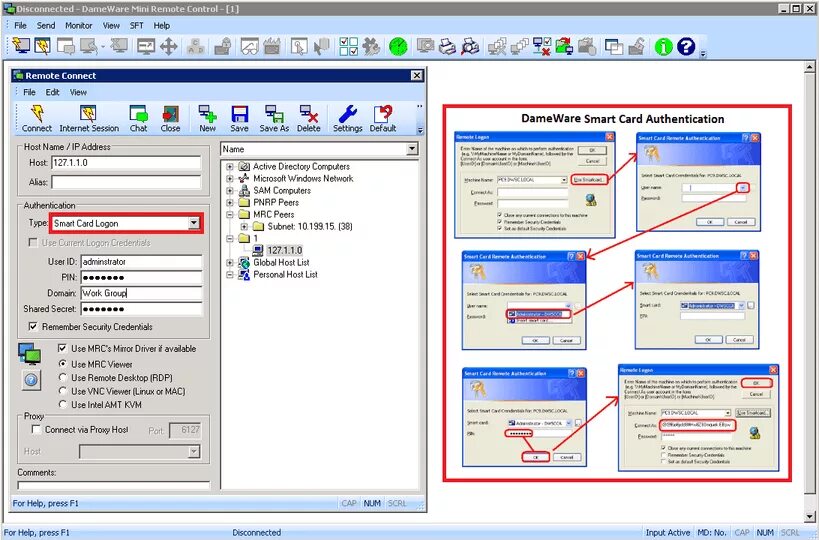Open Chat in the Remote Connect toolbar

(x=138, y=119)
